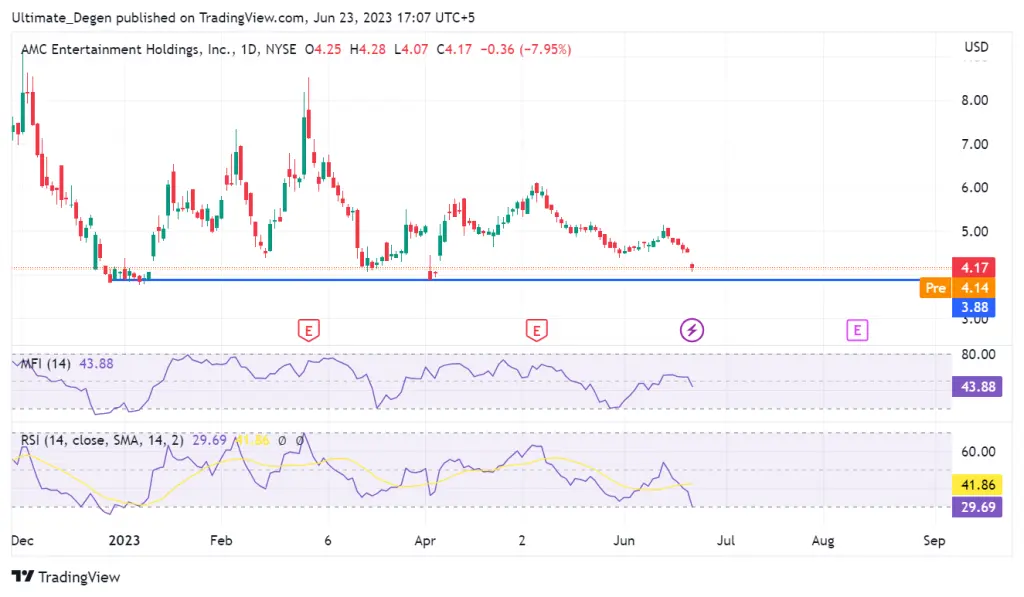Click the yellow 41.86 RSI SMA label
1024x597 pixels.
pyautogui.click(x=977, y=485)
